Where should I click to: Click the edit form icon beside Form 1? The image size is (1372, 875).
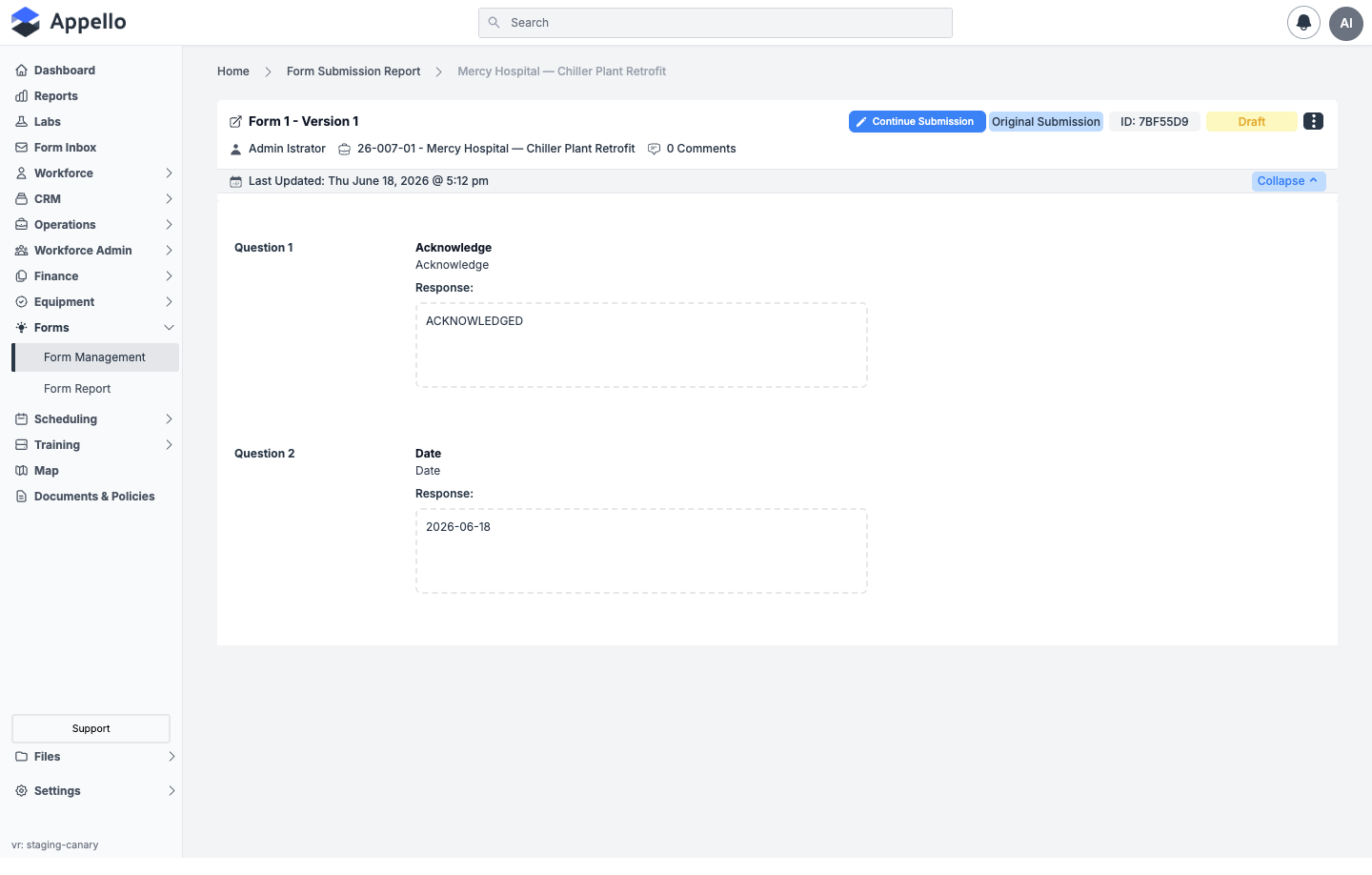pos(235,122)
